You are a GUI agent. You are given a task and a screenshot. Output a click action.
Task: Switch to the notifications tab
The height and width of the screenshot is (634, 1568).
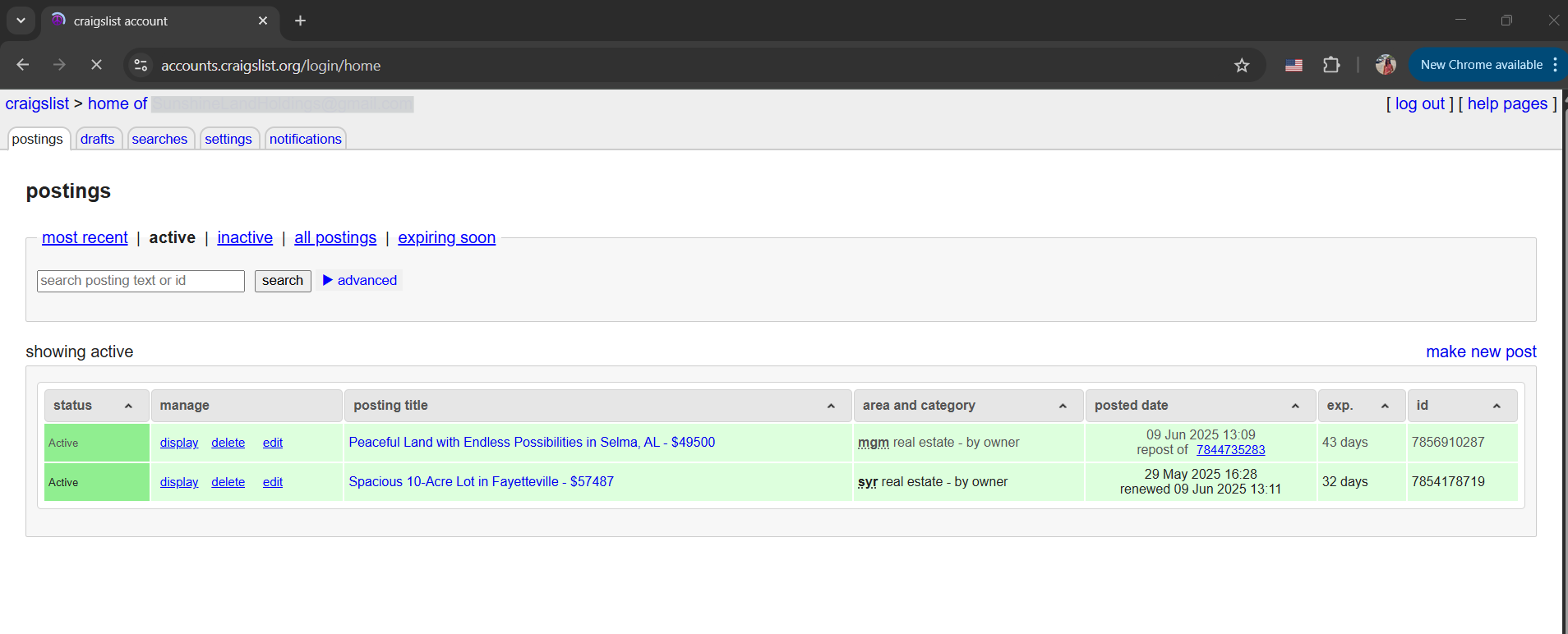coord(306,139)
